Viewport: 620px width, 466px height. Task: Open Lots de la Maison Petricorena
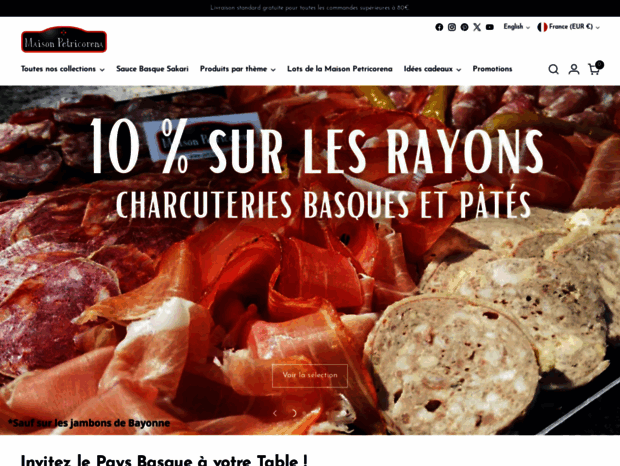pyautogui.click(x=340, y=69)
